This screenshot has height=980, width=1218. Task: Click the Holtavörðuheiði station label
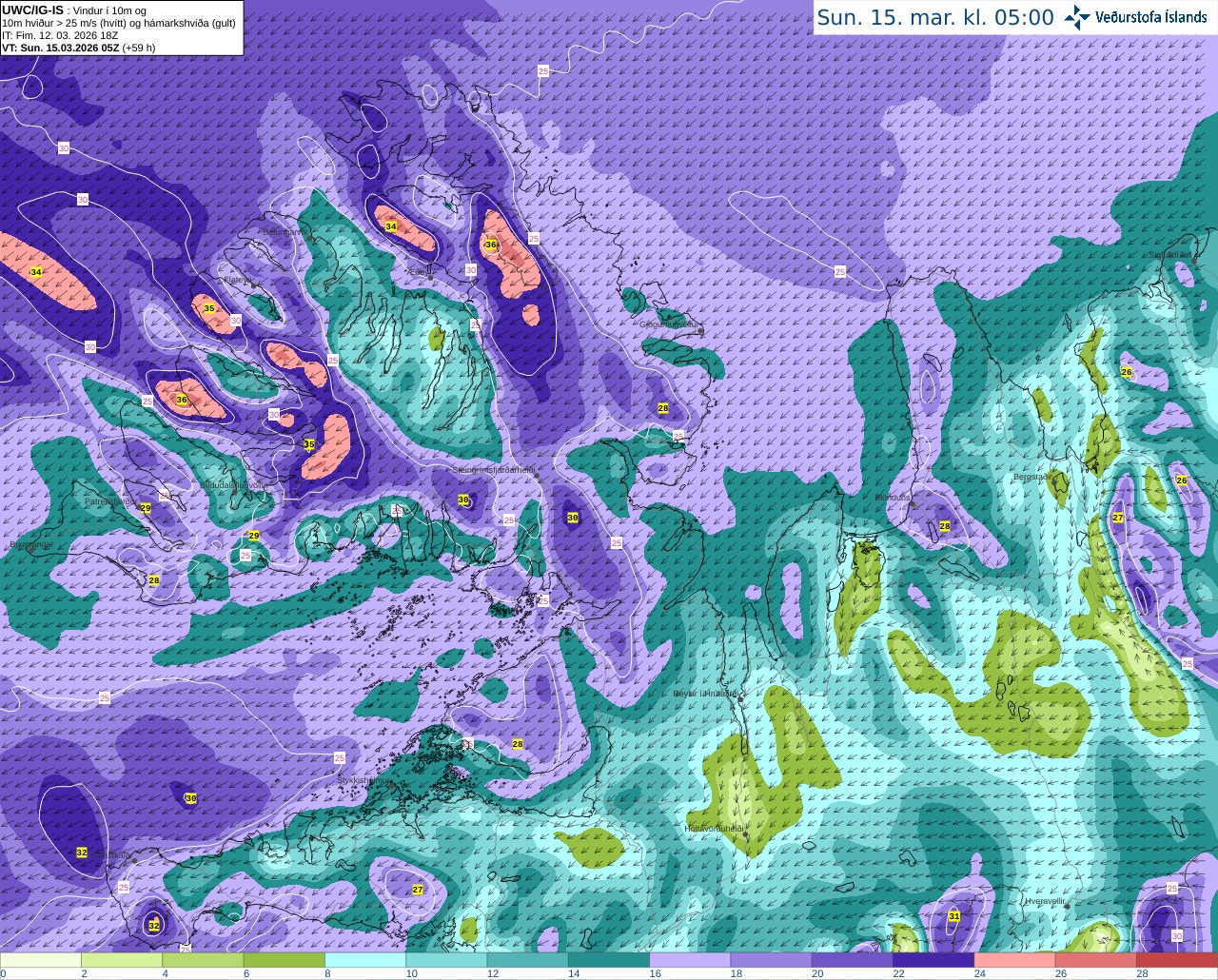coord(714,829)
